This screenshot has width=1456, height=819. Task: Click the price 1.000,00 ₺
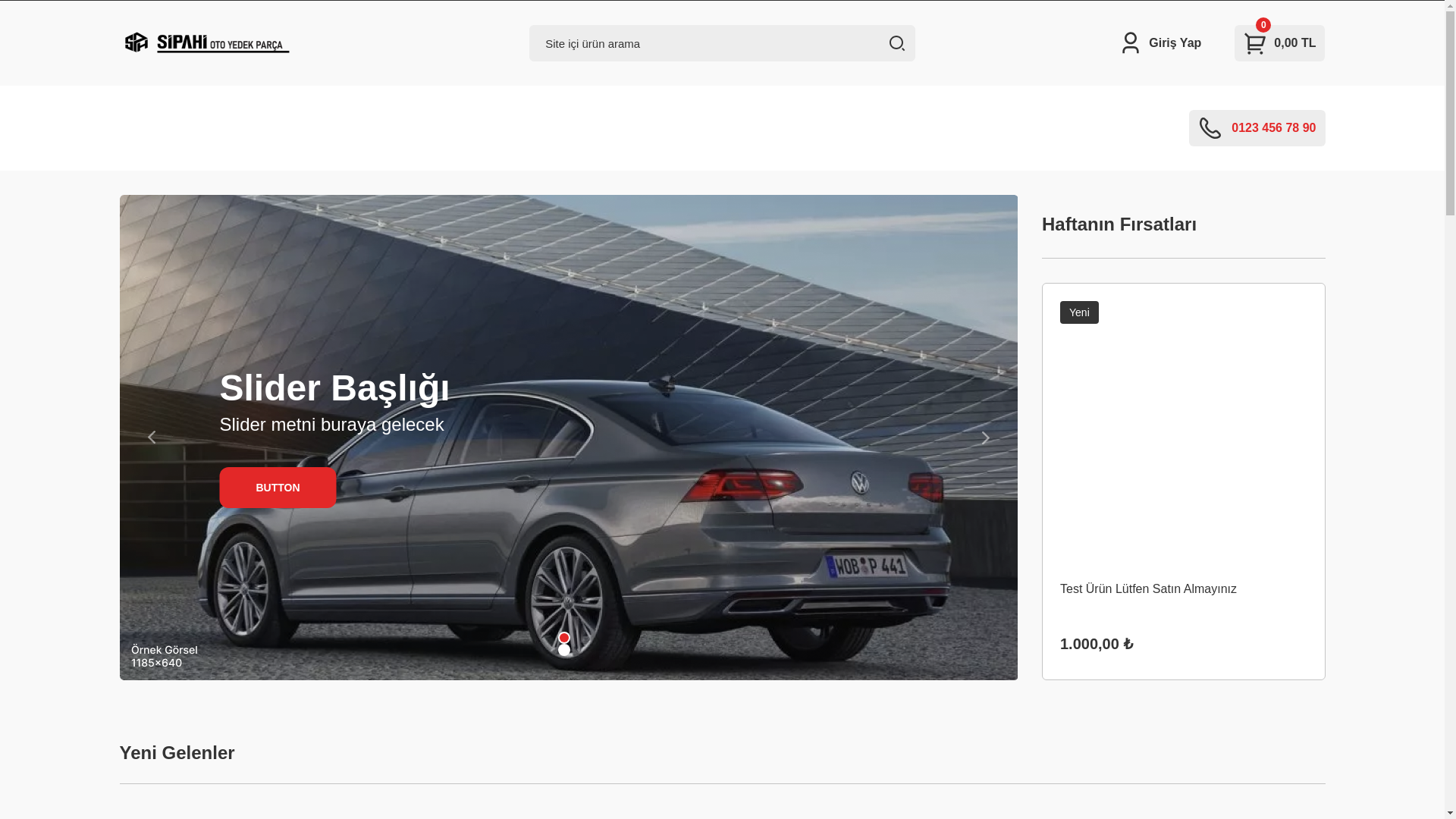(x=1097, y=644)
